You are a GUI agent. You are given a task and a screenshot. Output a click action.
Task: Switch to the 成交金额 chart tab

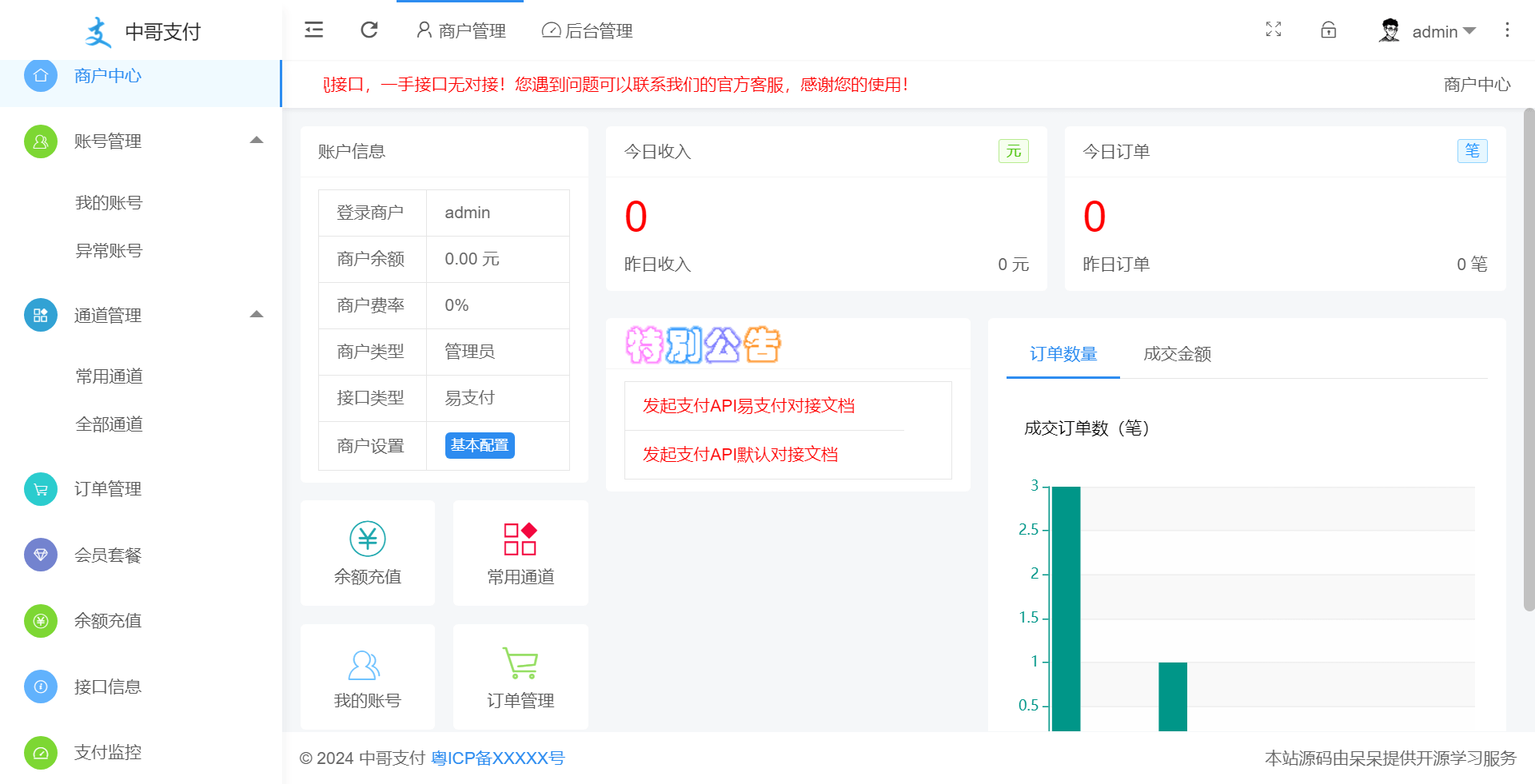(x=1177, y=354)
